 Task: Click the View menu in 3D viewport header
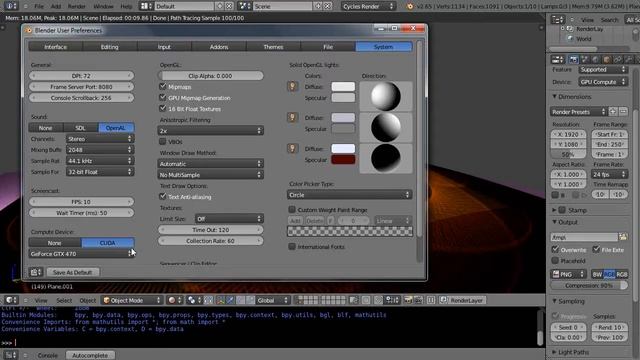(x=41, y=300)
